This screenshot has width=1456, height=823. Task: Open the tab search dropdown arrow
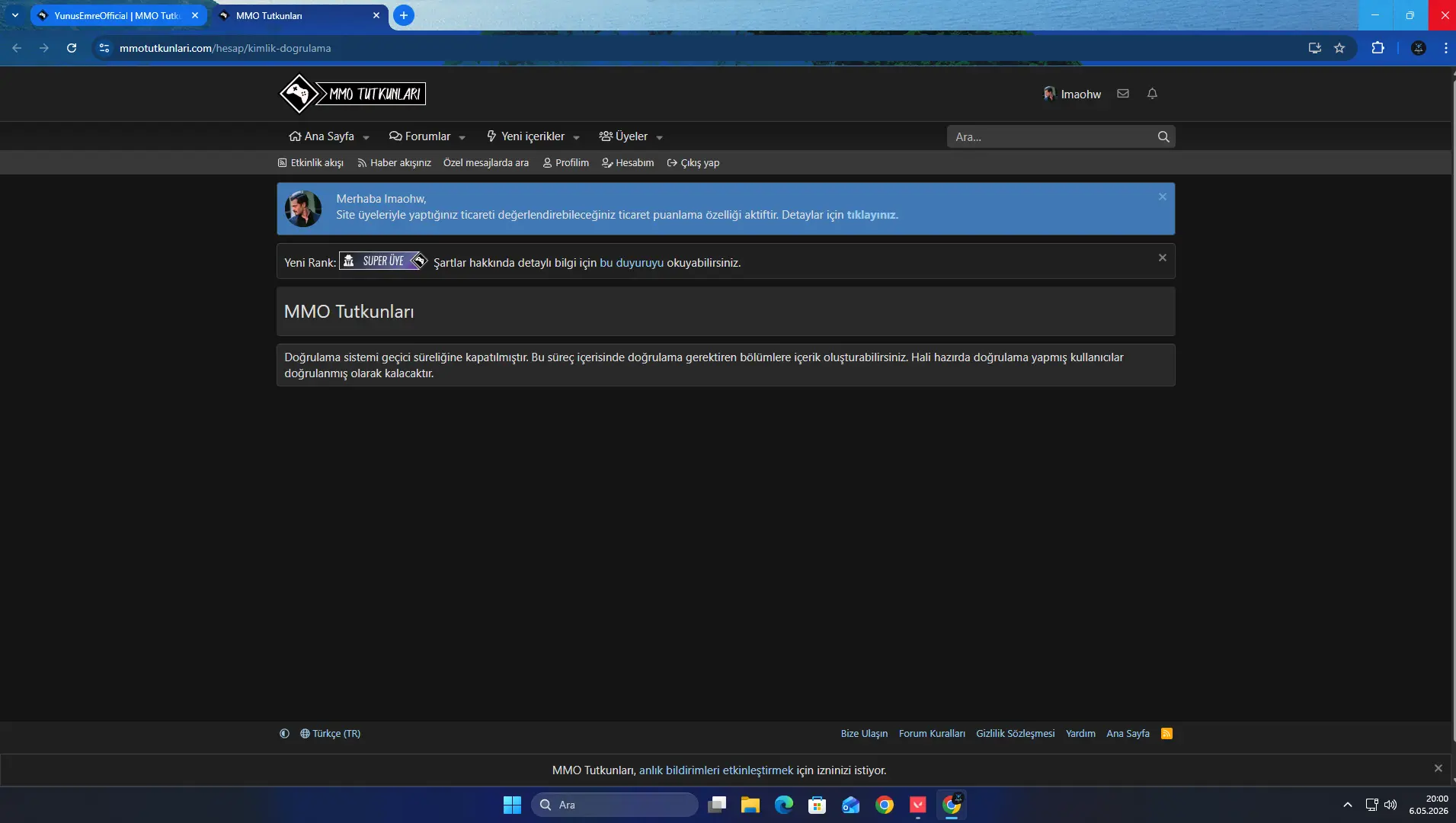click(x=14, y=15)
